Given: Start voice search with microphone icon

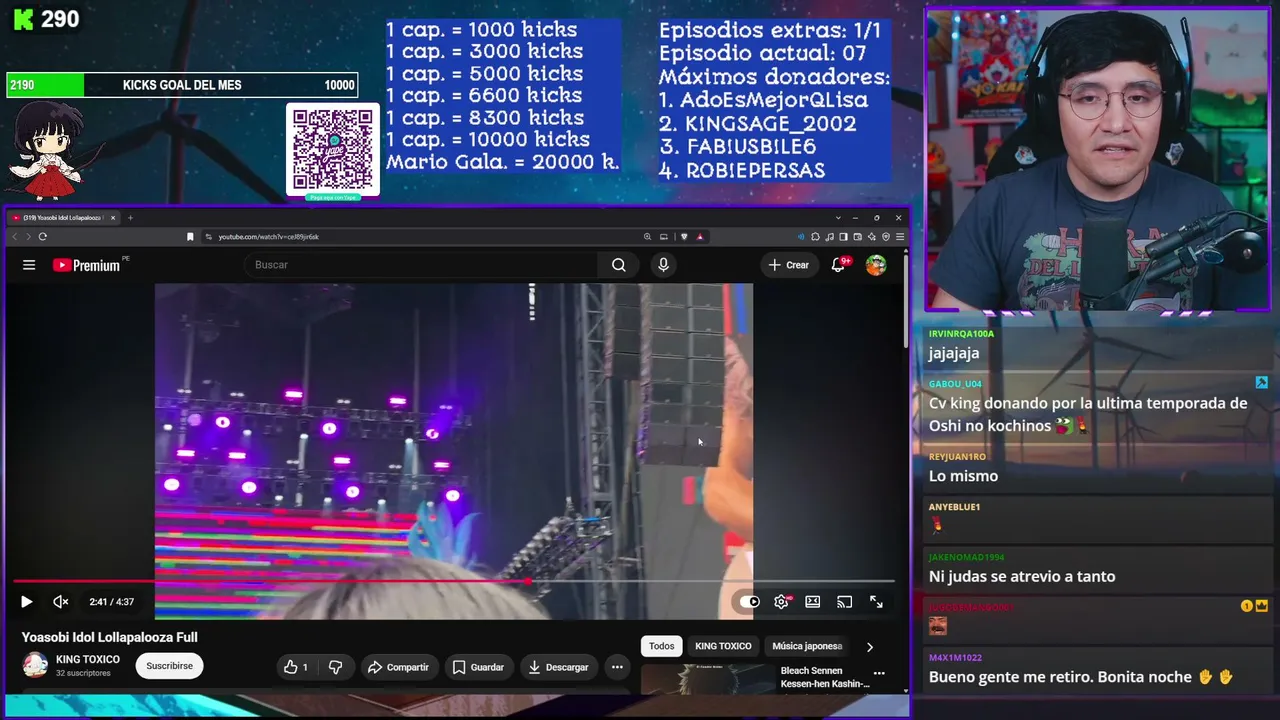Looking at the screenshot, I should (663, 265).
